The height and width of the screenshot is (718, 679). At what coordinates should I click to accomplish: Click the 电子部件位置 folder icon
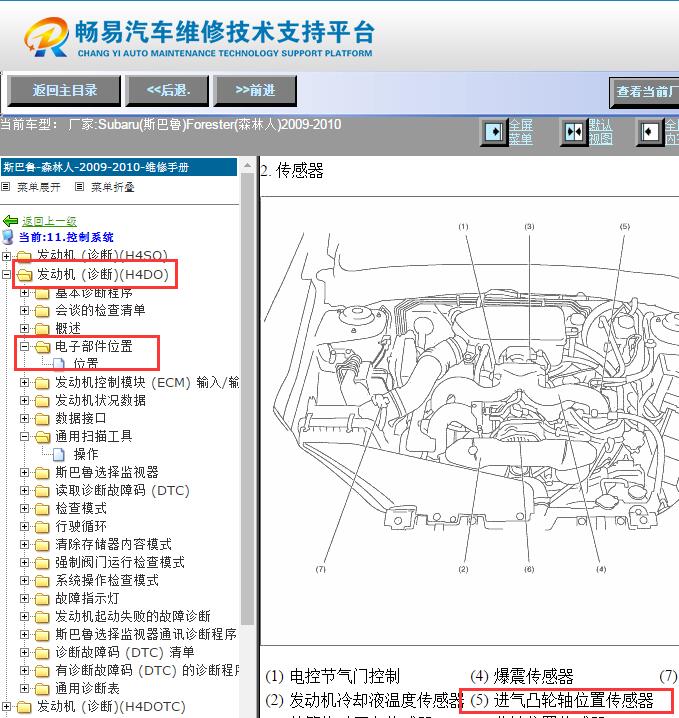[43, 347]
